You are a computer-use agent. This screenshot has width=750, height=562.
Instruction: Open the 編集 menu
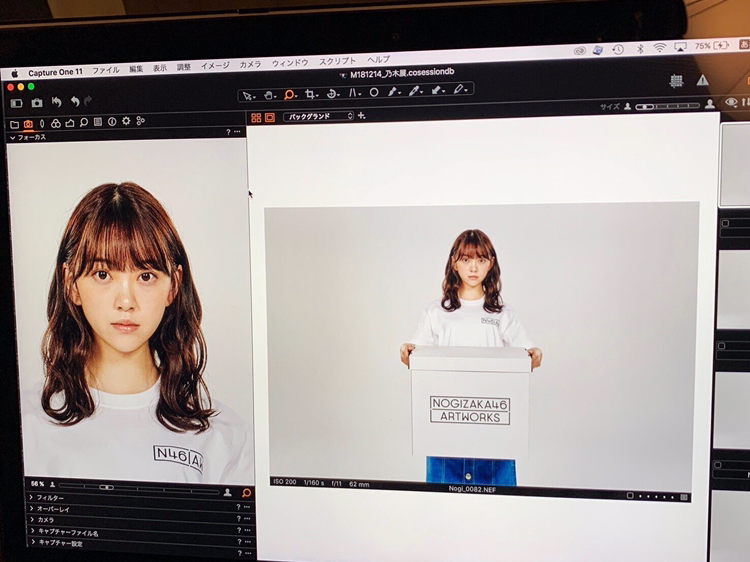click(136, 69)
